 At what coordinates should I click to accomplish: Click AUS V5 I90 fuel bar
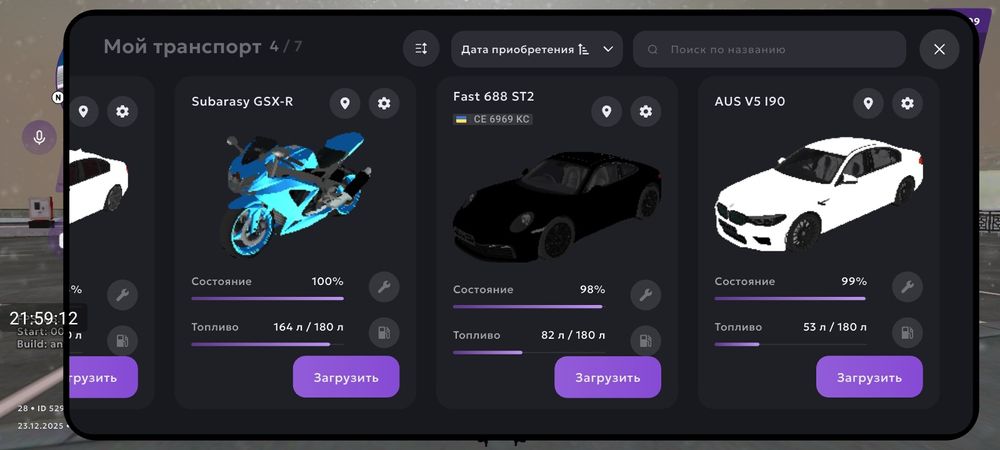click(x=790, y=344)
